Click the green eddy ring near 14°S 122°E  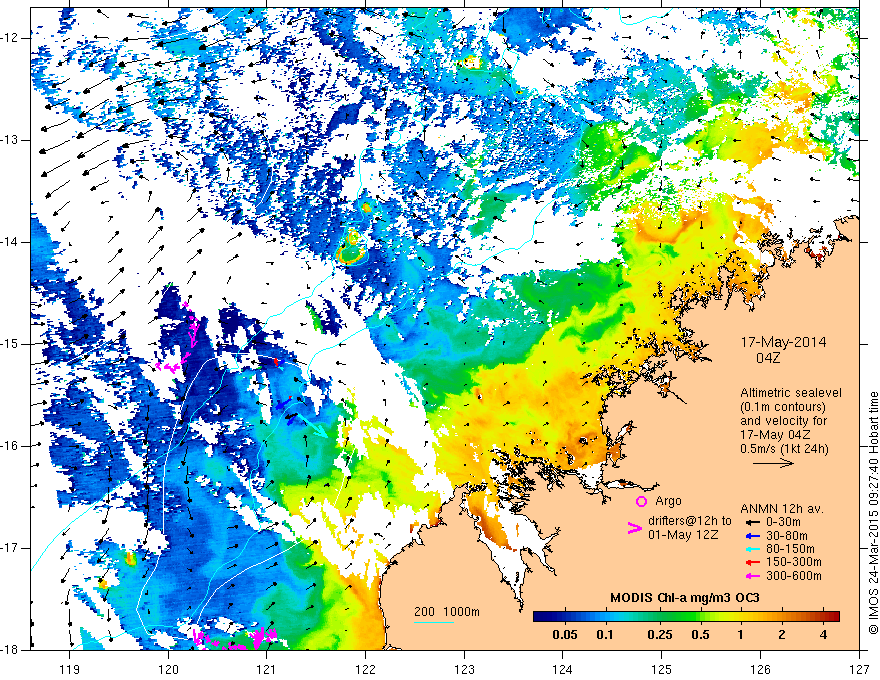pos(351,254)
